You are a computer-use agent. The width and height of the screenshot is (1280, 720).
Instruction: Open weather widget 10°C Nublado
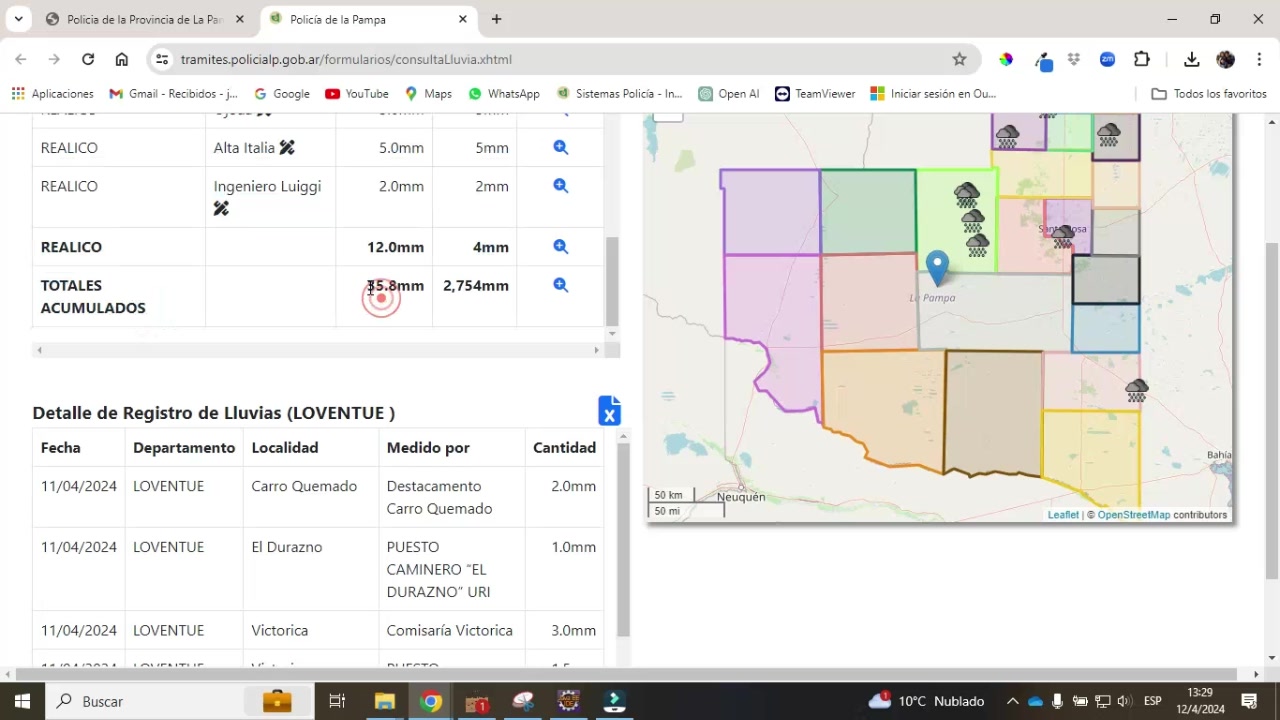pyautogui.click(x=926, y=701)
